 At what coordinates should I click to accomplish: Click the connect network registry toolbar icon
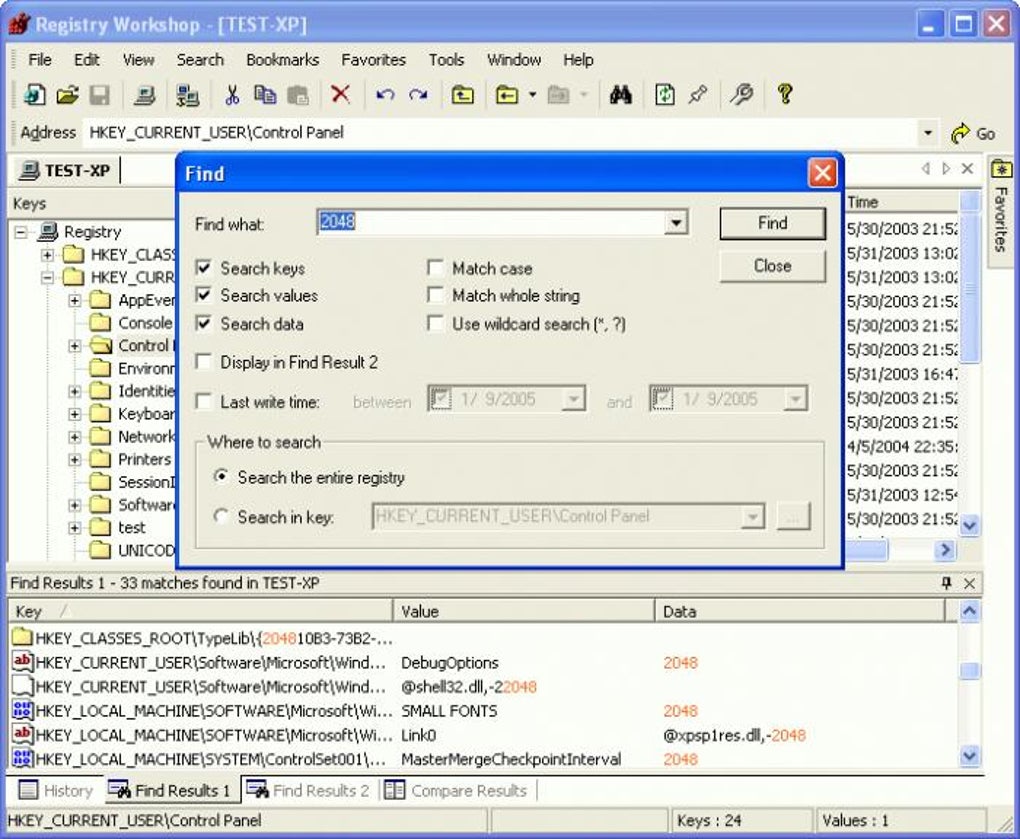point(187,95)
